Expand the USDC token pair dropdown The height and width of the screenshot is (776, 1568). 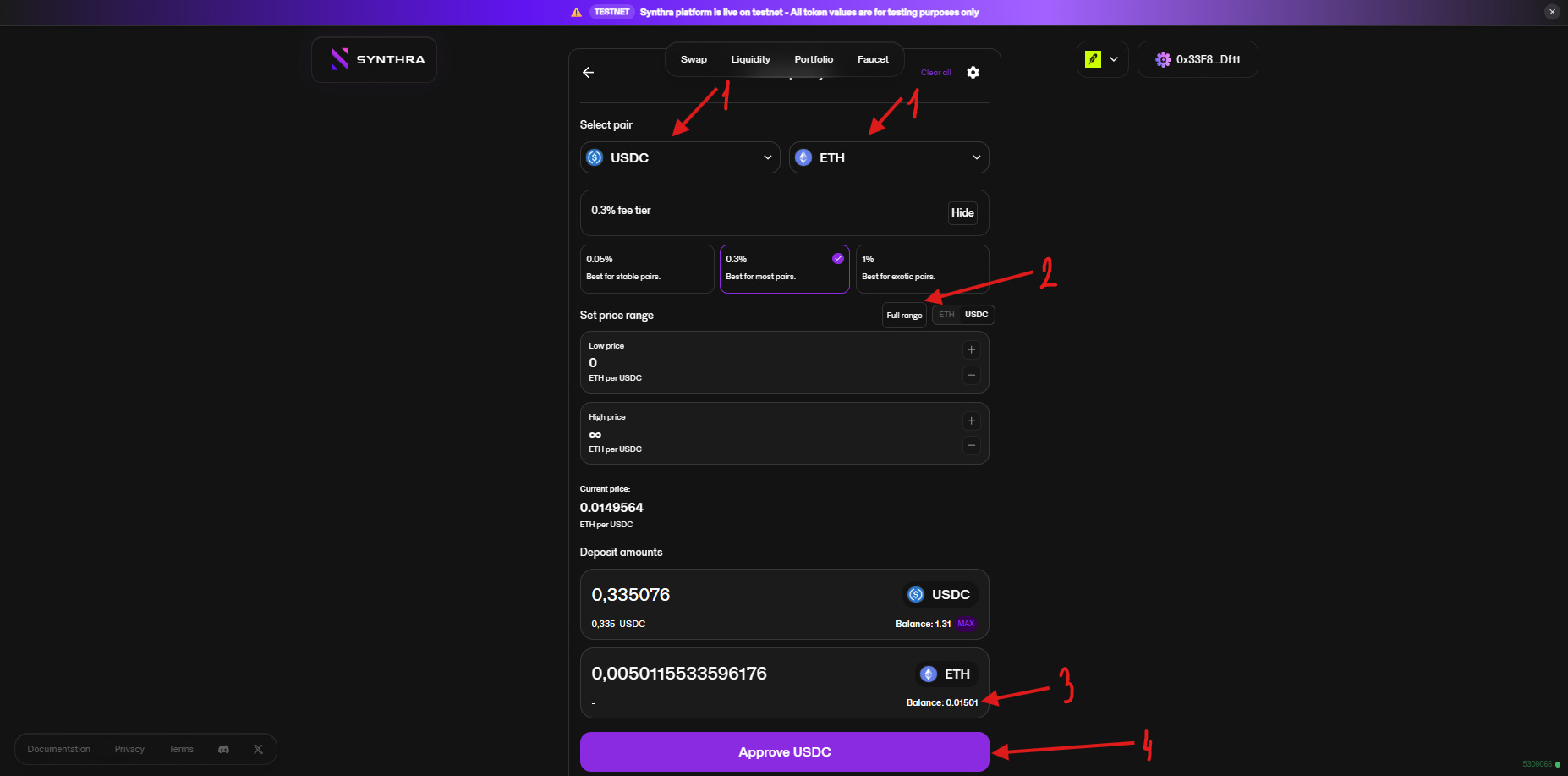coord(680,157)
